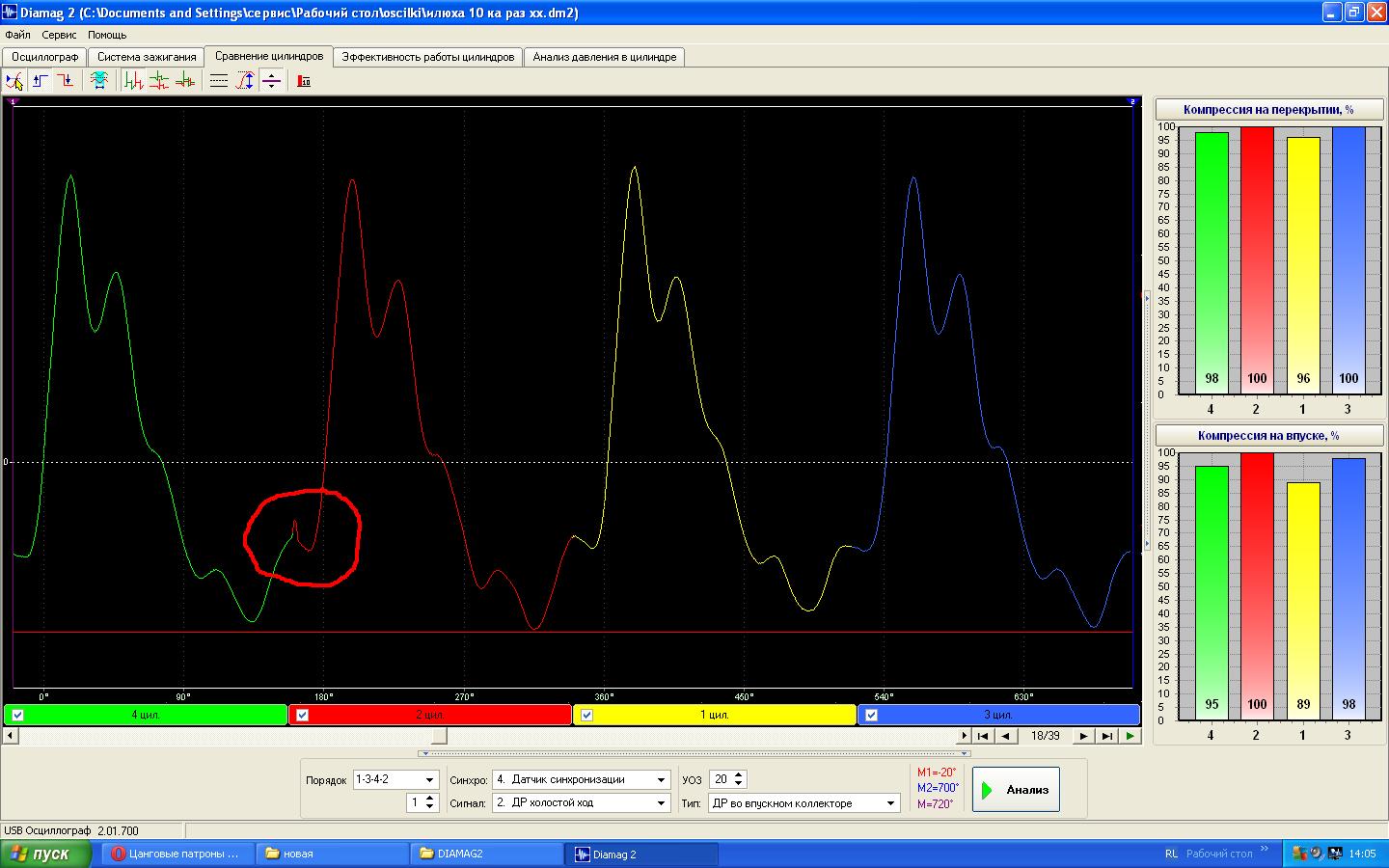Screen dimensions: 1389x868
Task: Toggle the horizontal dashed grid lines icon
Action: [x=219, y=81]
